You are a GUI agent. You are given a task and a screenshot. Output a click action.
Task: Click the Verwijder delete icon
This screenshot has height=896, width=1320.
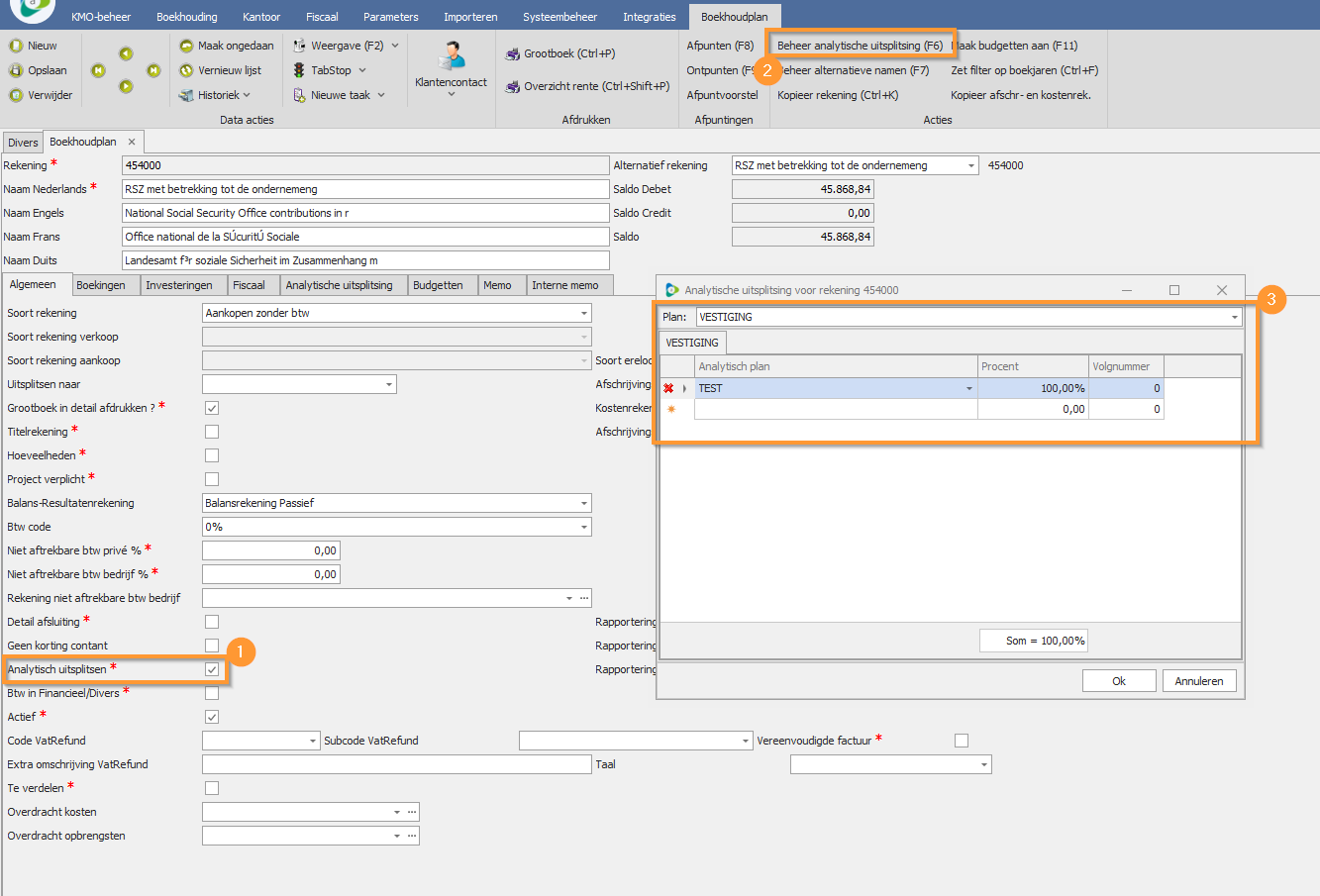pos(16,95)
